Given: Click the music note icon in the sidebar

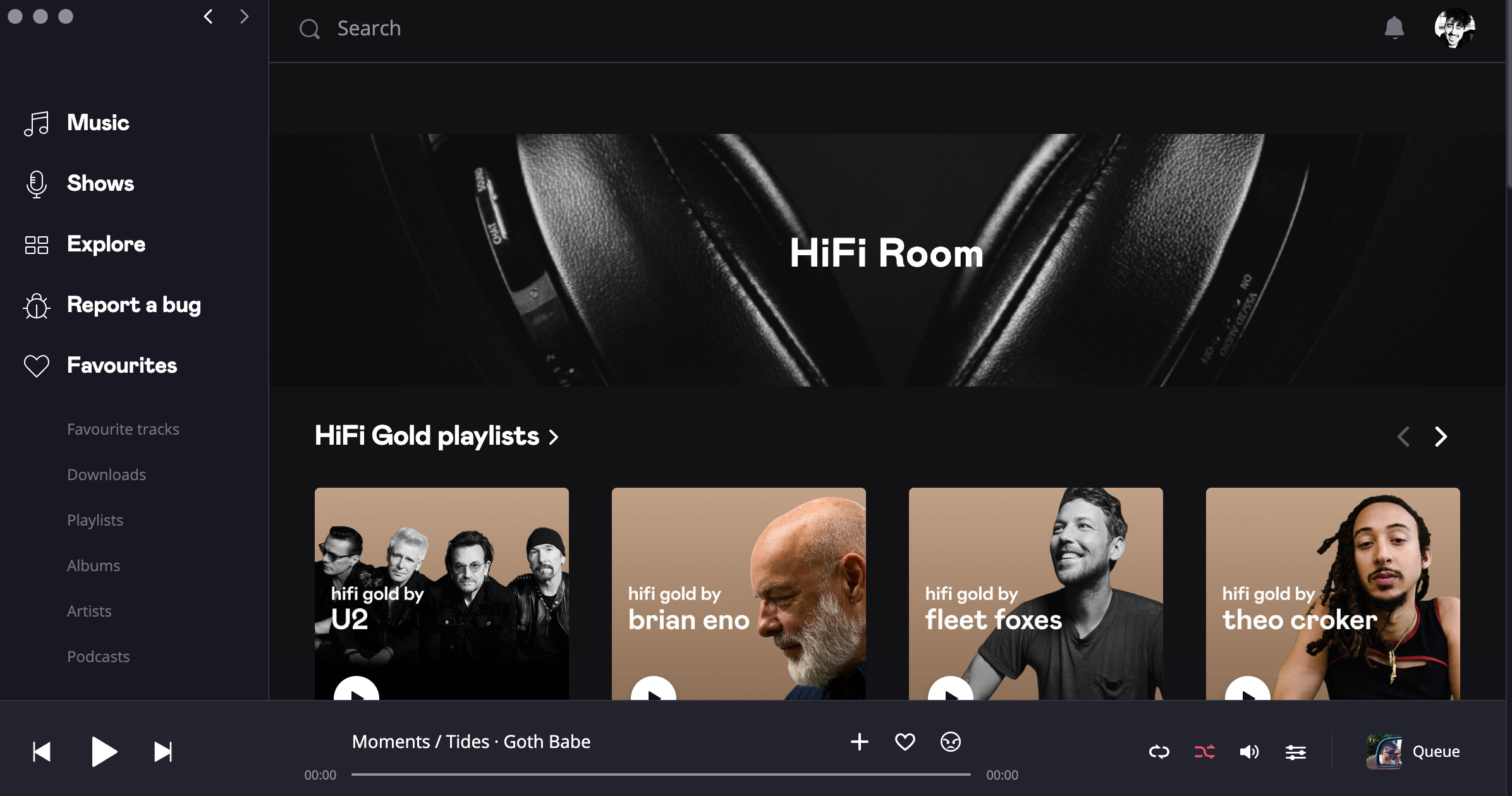Looking at the screenshot, I should 37,123.
